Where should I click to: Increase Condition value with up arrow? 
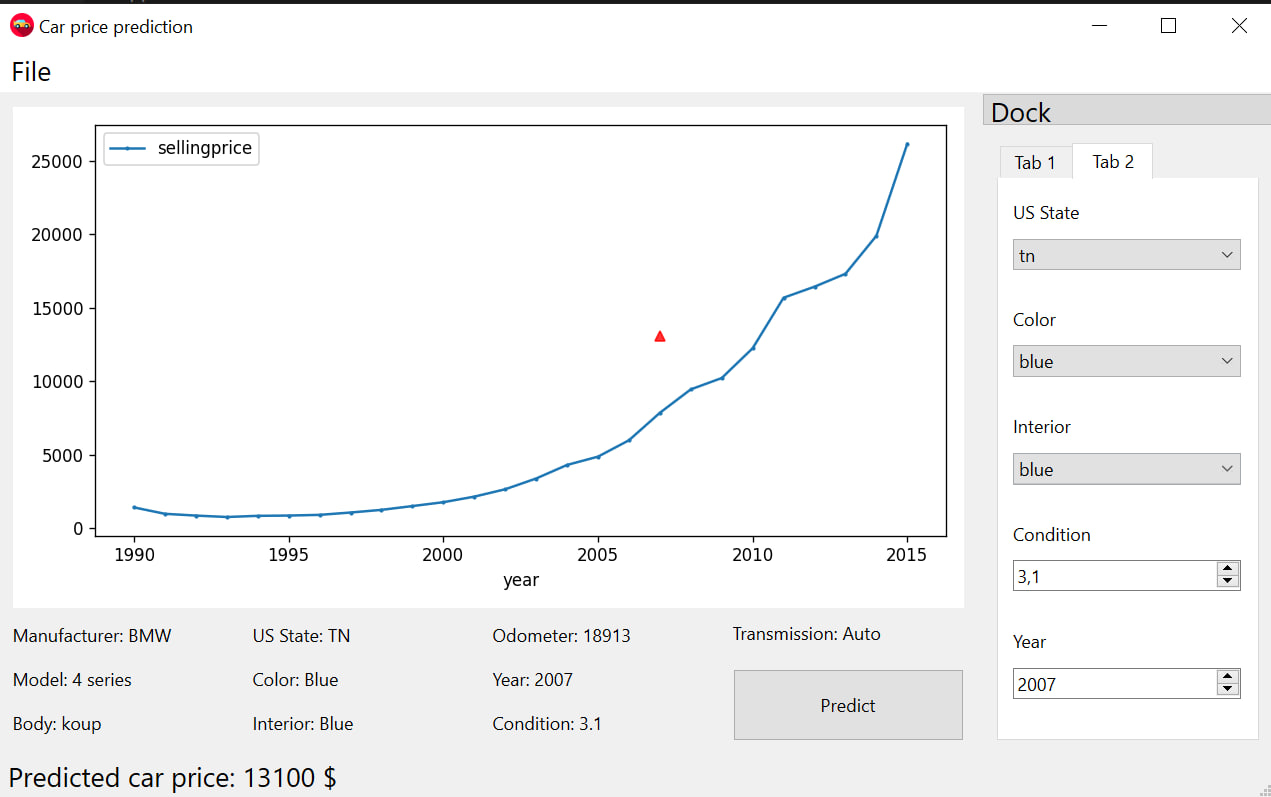point(1228,569)
